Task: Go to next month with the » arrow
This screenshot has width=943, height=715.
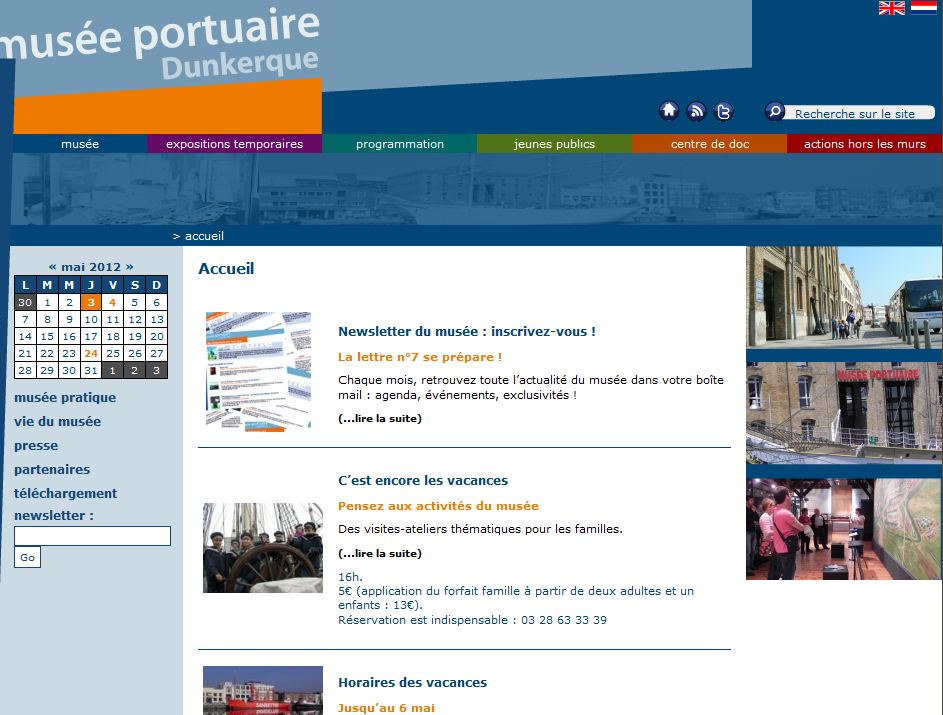Action: [x=130, y=266]
